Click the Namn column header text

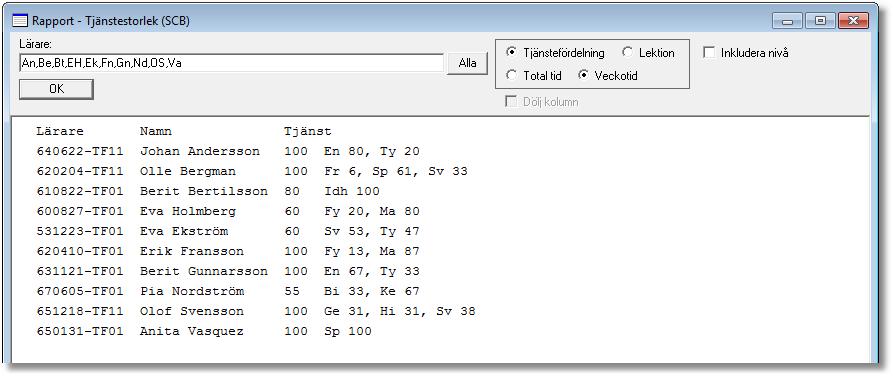pyautogui.click(x=156, y=132)
